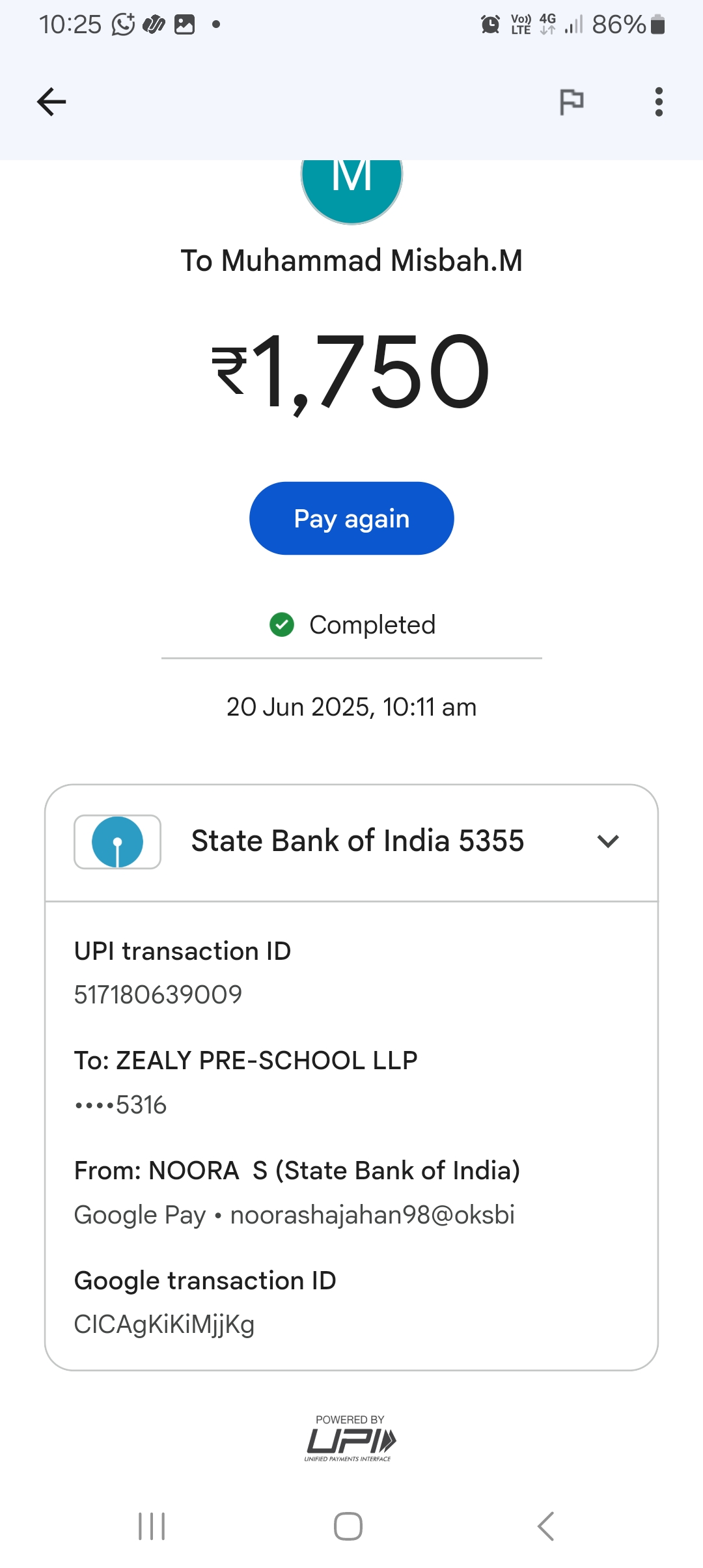Tap the flag report icon
Viewport: 703px width, 1568px height.
572,102
